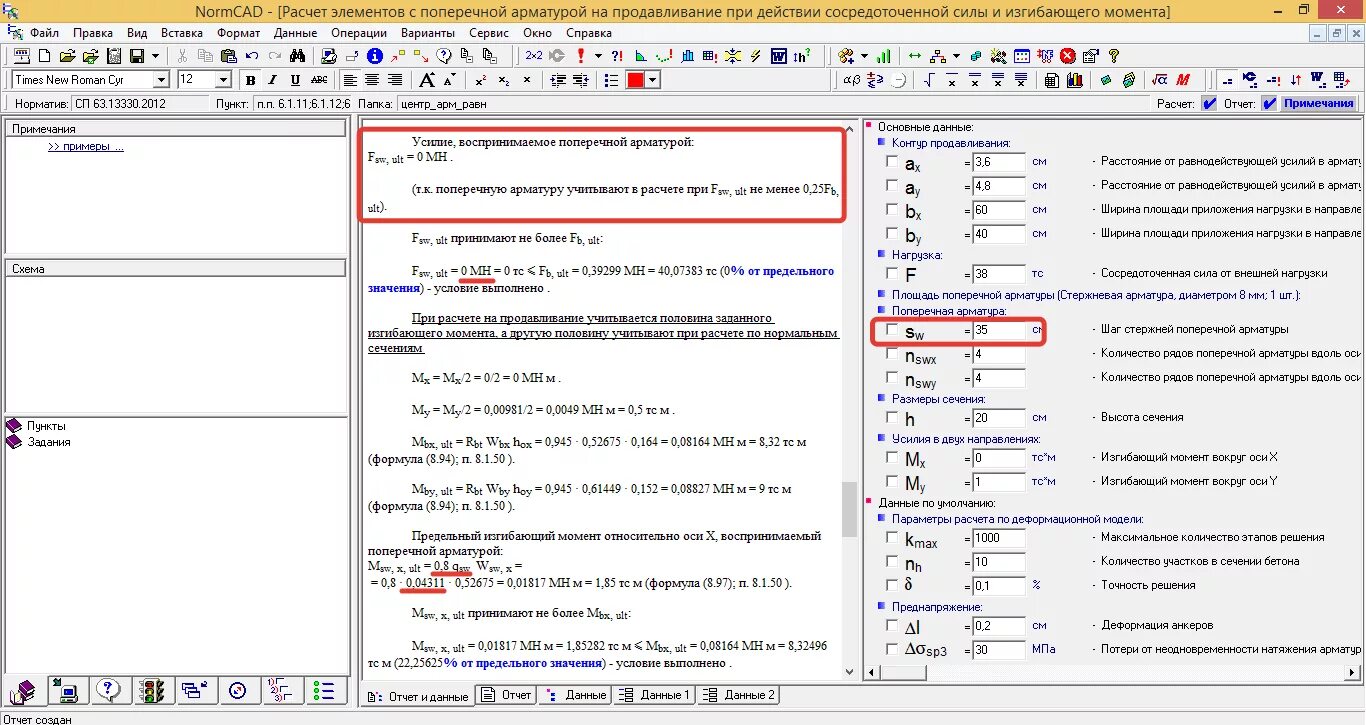Screen dimensions: 1366x725
Task: Click the compass icon in bottom-left tabs
Action: pyautogui.click(x=237, y=690)
